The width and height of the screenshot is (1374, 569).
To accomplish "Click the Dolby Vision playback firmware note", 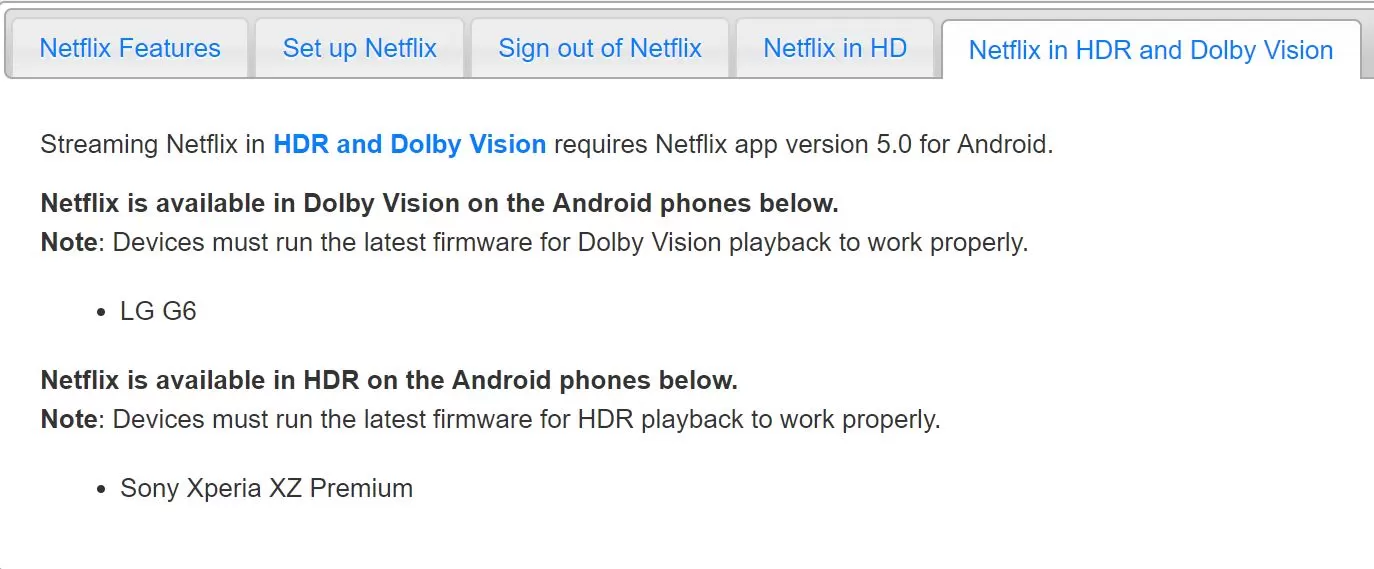I will [x=535, y=242].
